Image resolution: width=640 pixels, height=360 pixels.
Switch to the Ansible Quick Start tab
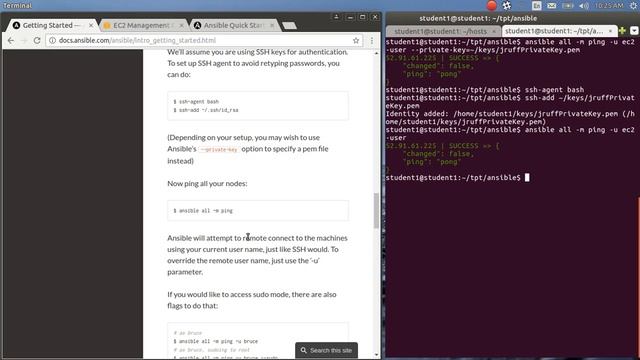233,25
